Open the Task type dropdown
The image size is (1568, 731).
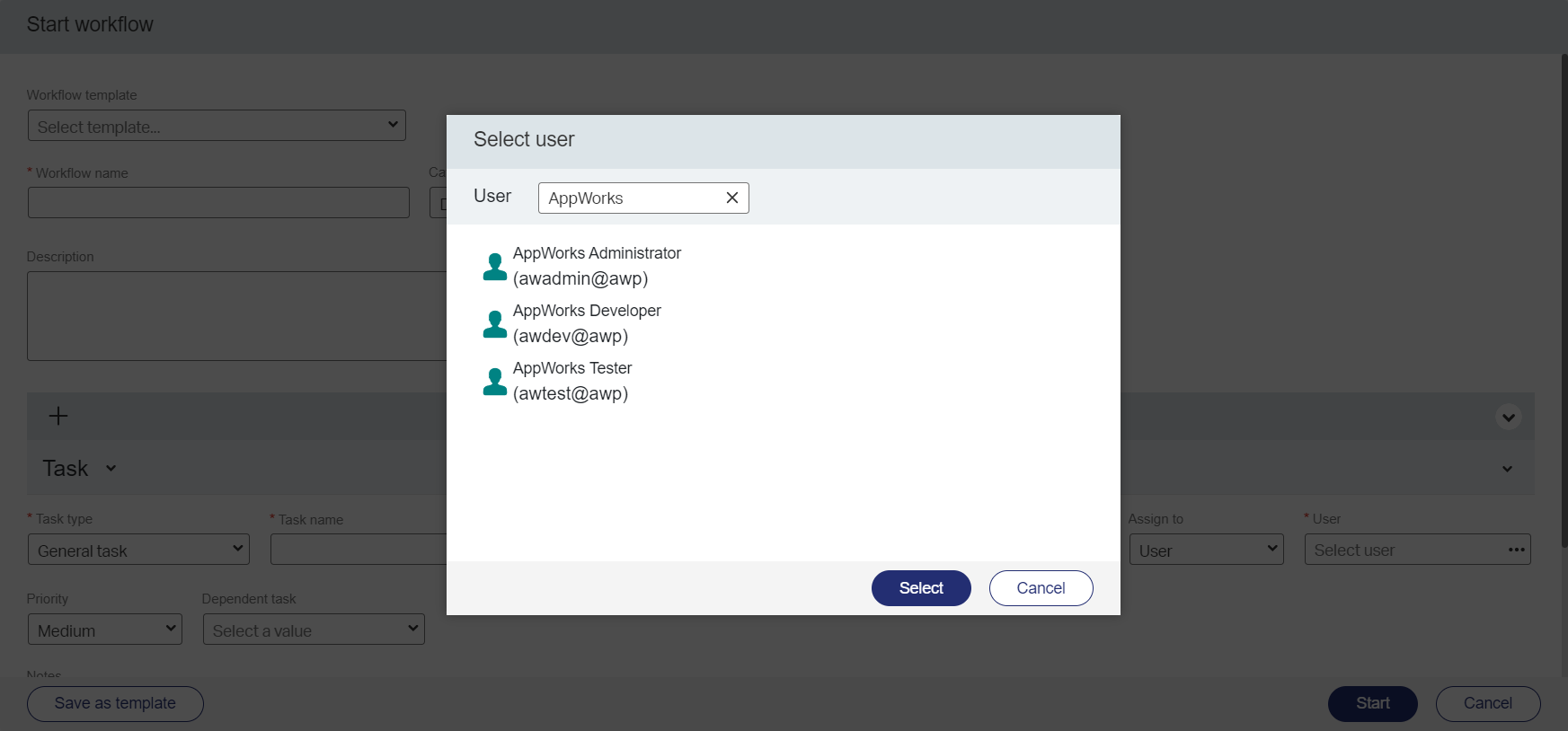[x=138, y=550]
